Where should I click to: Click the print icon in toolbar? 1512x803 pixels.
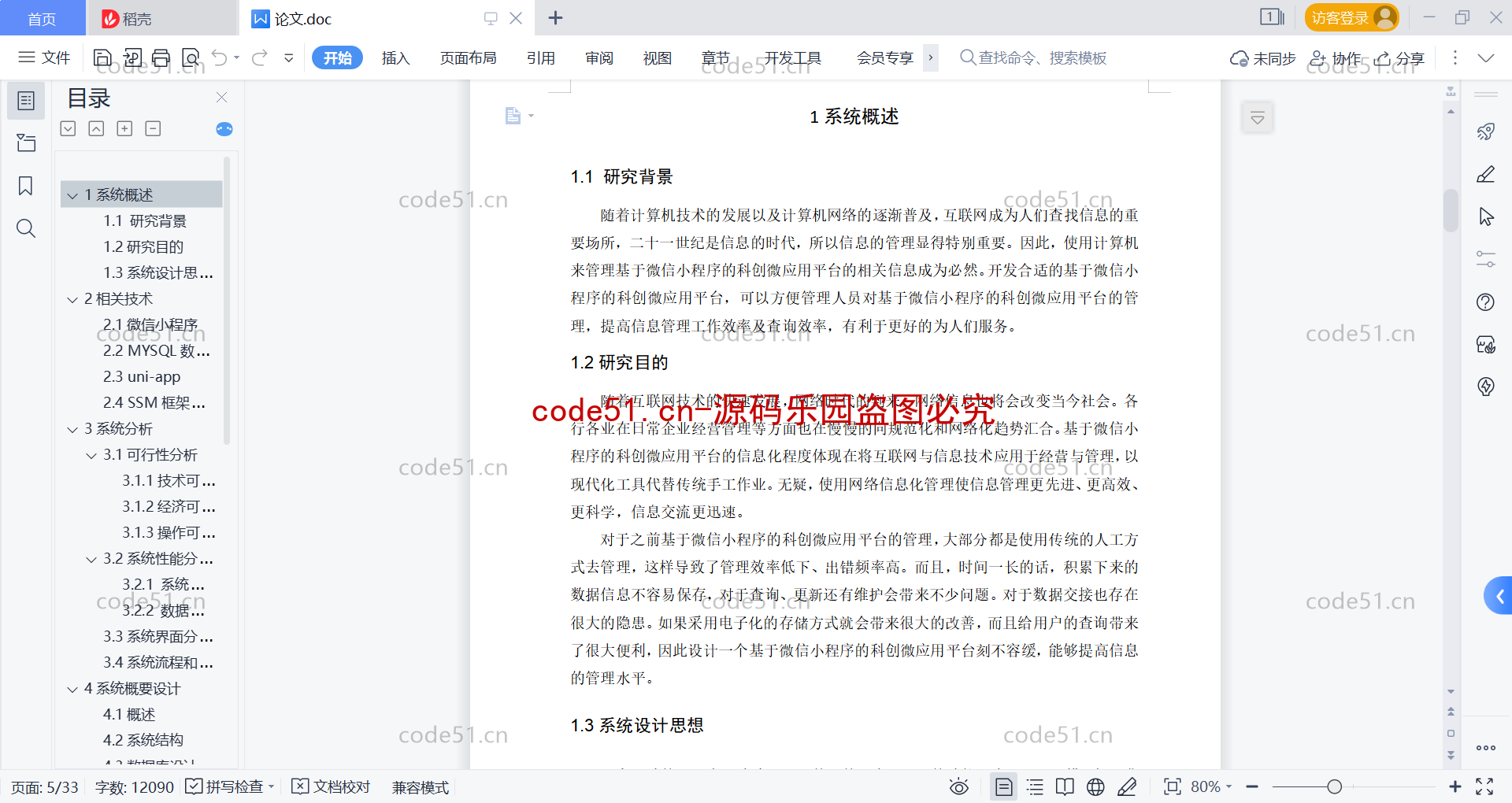pos(161,57)
